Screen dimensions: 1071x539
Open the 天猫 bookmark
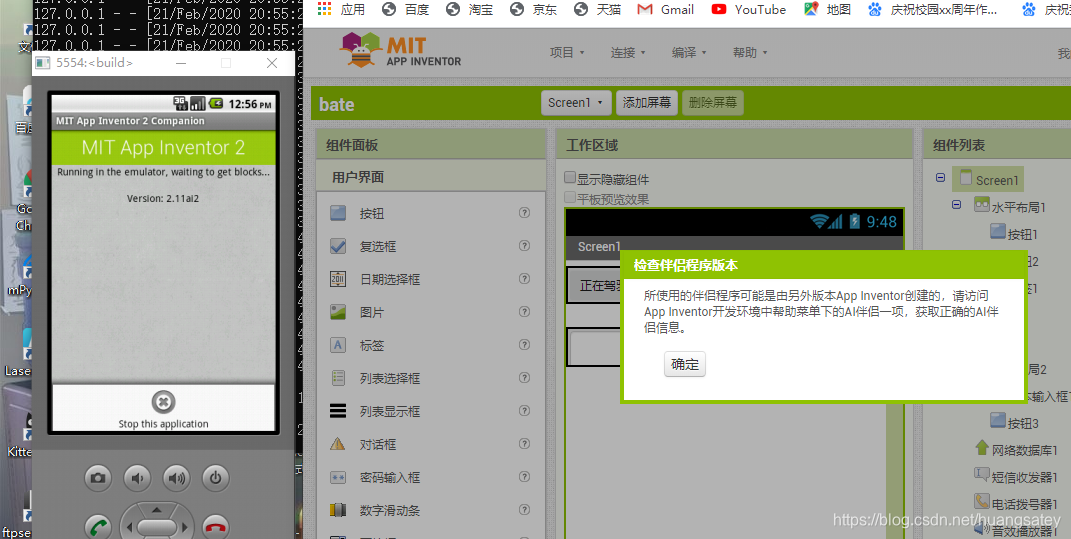[x=598, y=9]
